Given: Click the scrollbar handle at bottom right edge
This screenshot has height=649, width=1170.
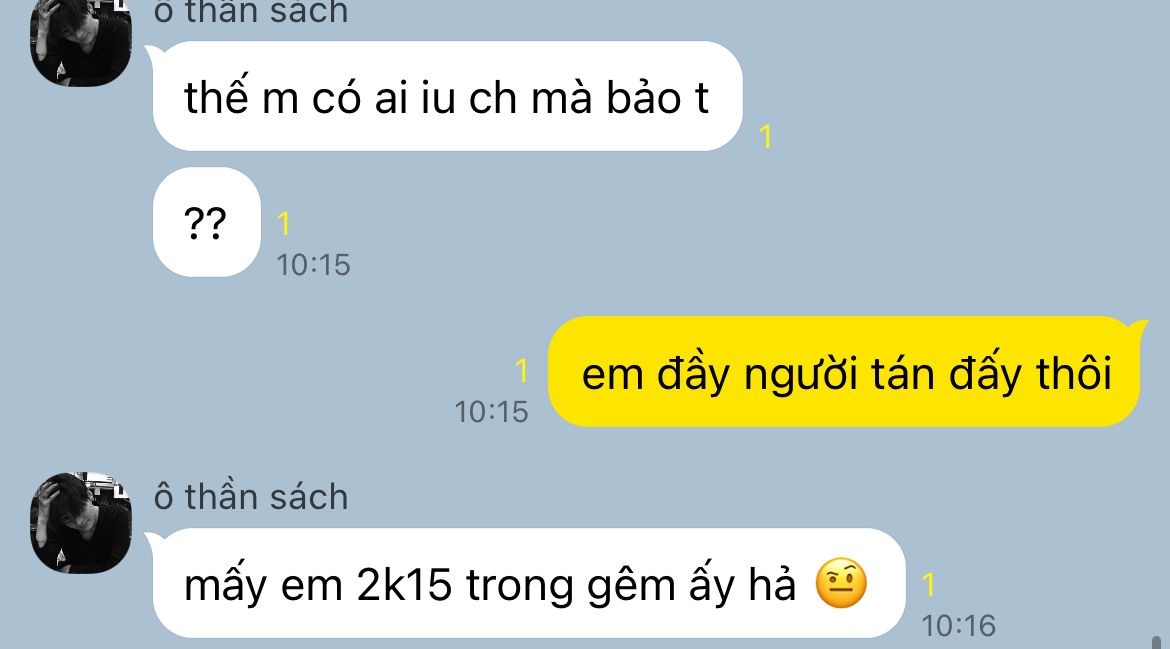Looking at the screenshot, I should pos(1156,642).
